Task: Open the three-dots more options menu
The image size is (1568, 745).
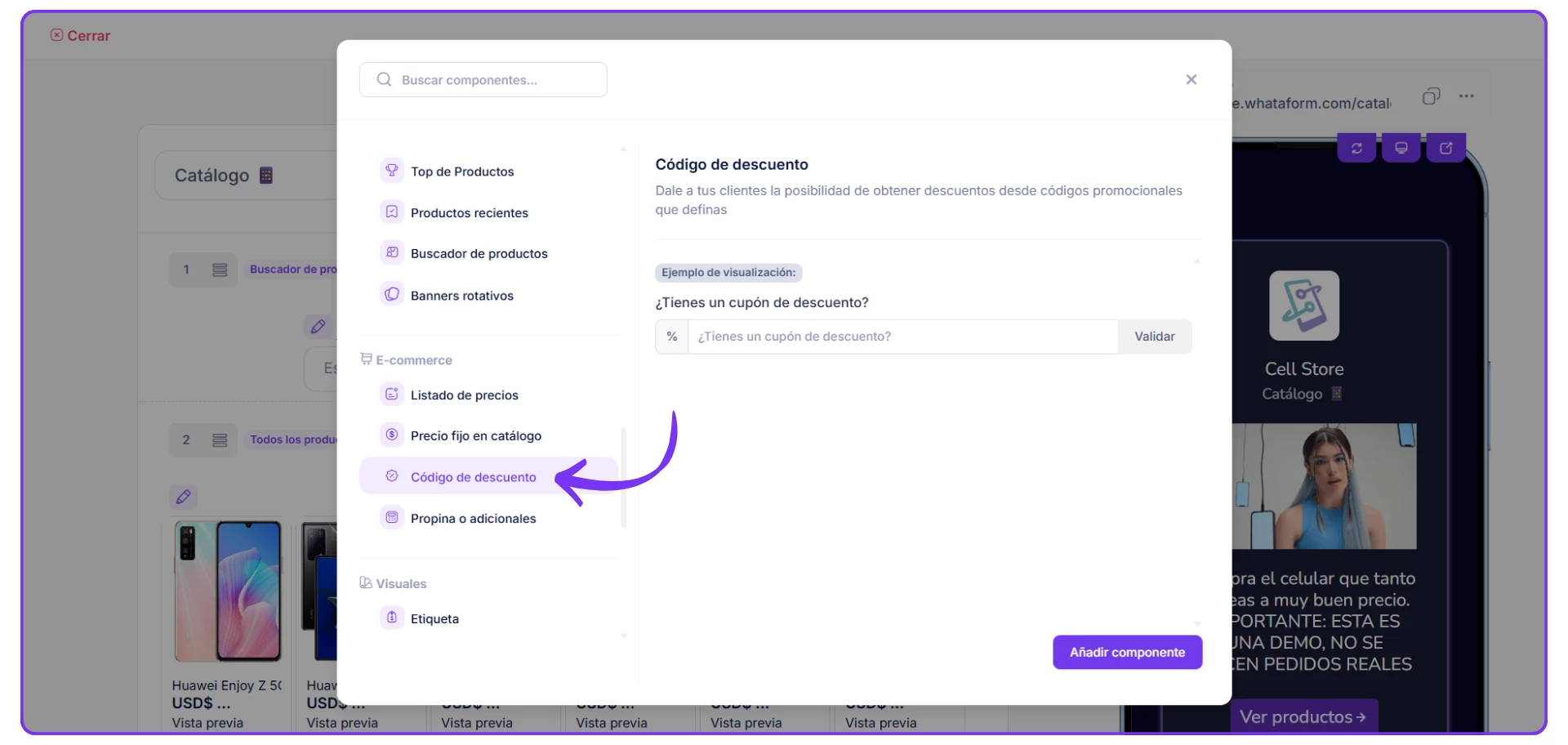Action: tap(1467, 96)
